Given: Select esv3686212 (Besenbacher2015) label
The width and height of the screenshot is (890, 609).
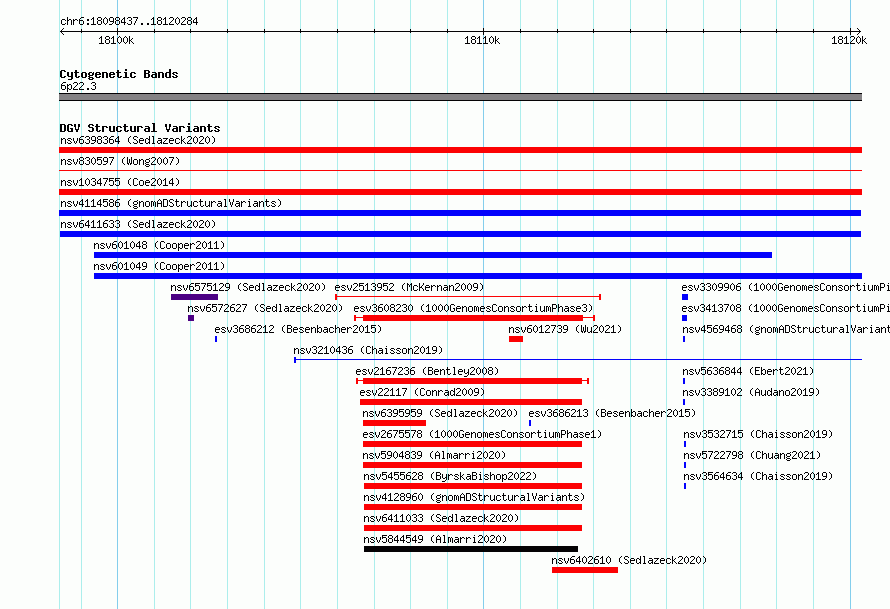Looking at the screenshot, I should [298, 329].
